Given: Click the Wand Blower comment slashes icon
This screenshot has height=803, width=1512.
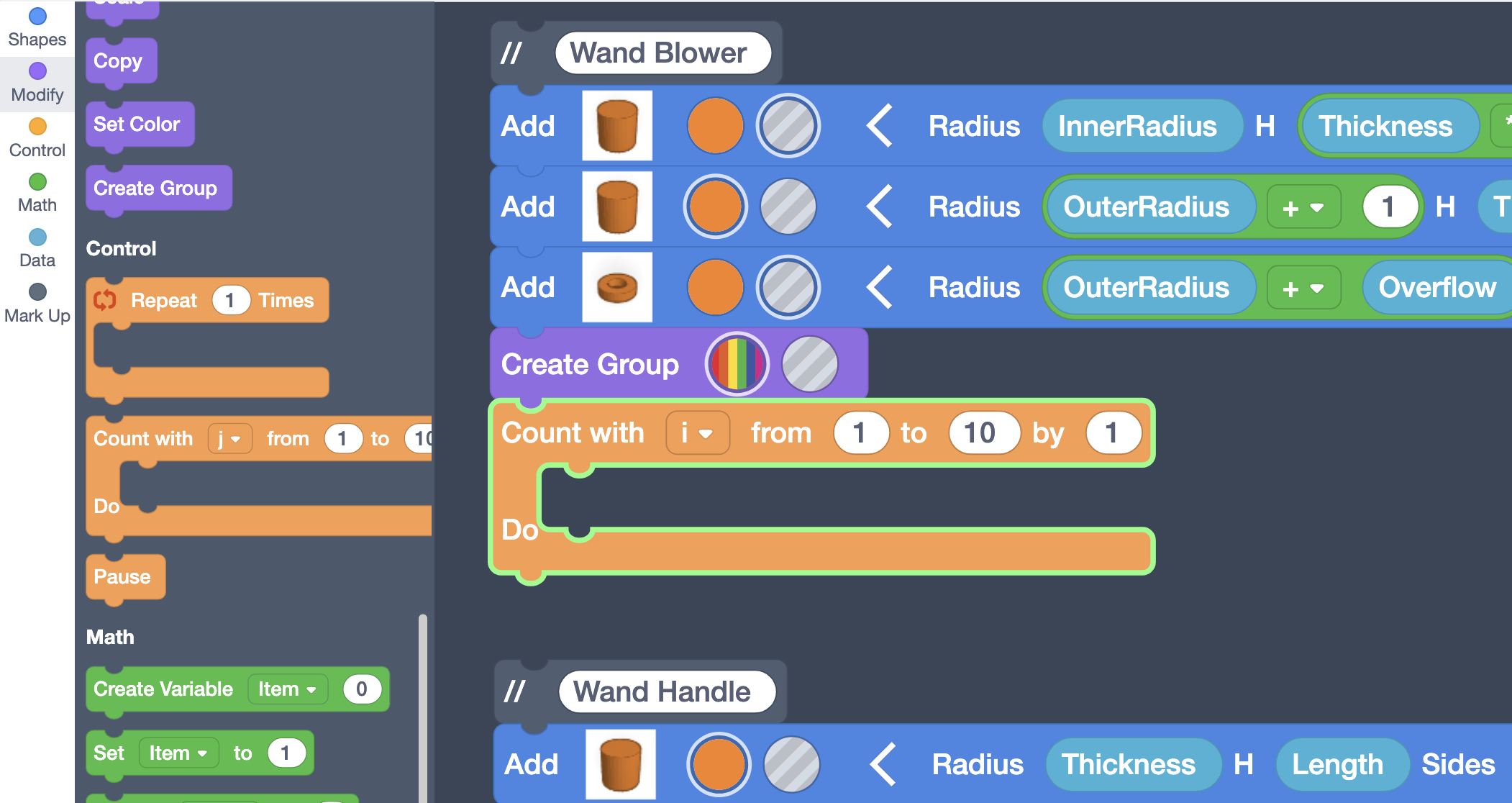Looking at the screenshot, I should [x=511, y=53].
